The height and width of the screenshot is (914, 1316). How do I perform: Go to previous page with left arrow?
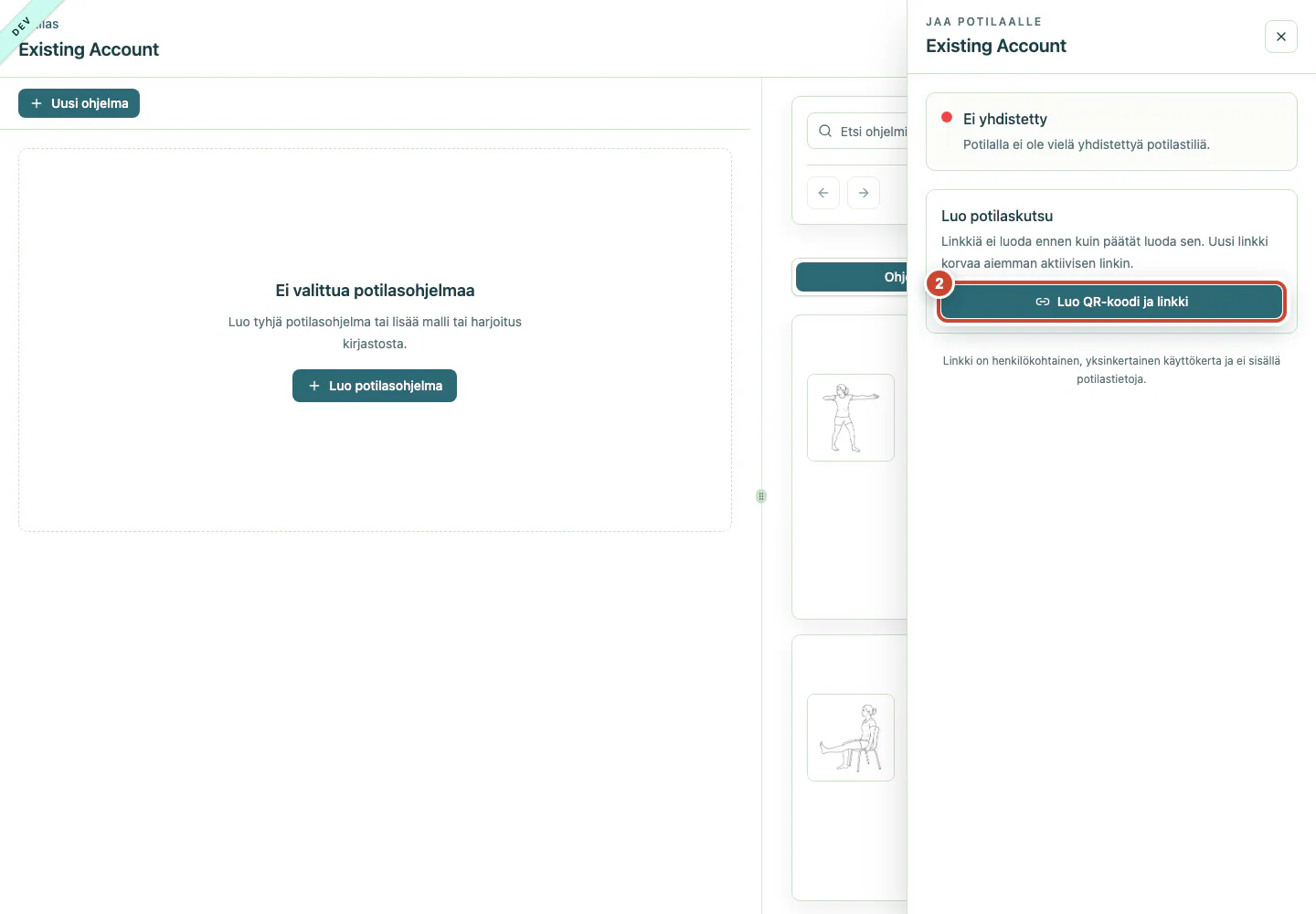click(823, 193)
